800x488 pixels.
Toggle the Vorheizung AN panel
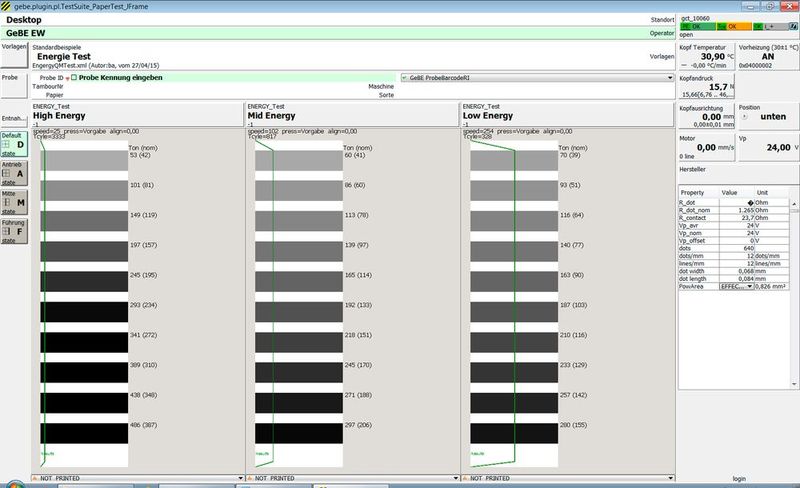coord(766,56)
